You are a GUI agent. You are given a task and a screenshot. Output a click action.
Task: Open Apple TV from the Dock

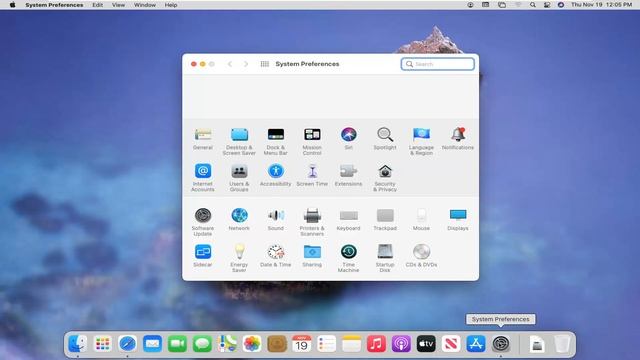pos(426,344)
